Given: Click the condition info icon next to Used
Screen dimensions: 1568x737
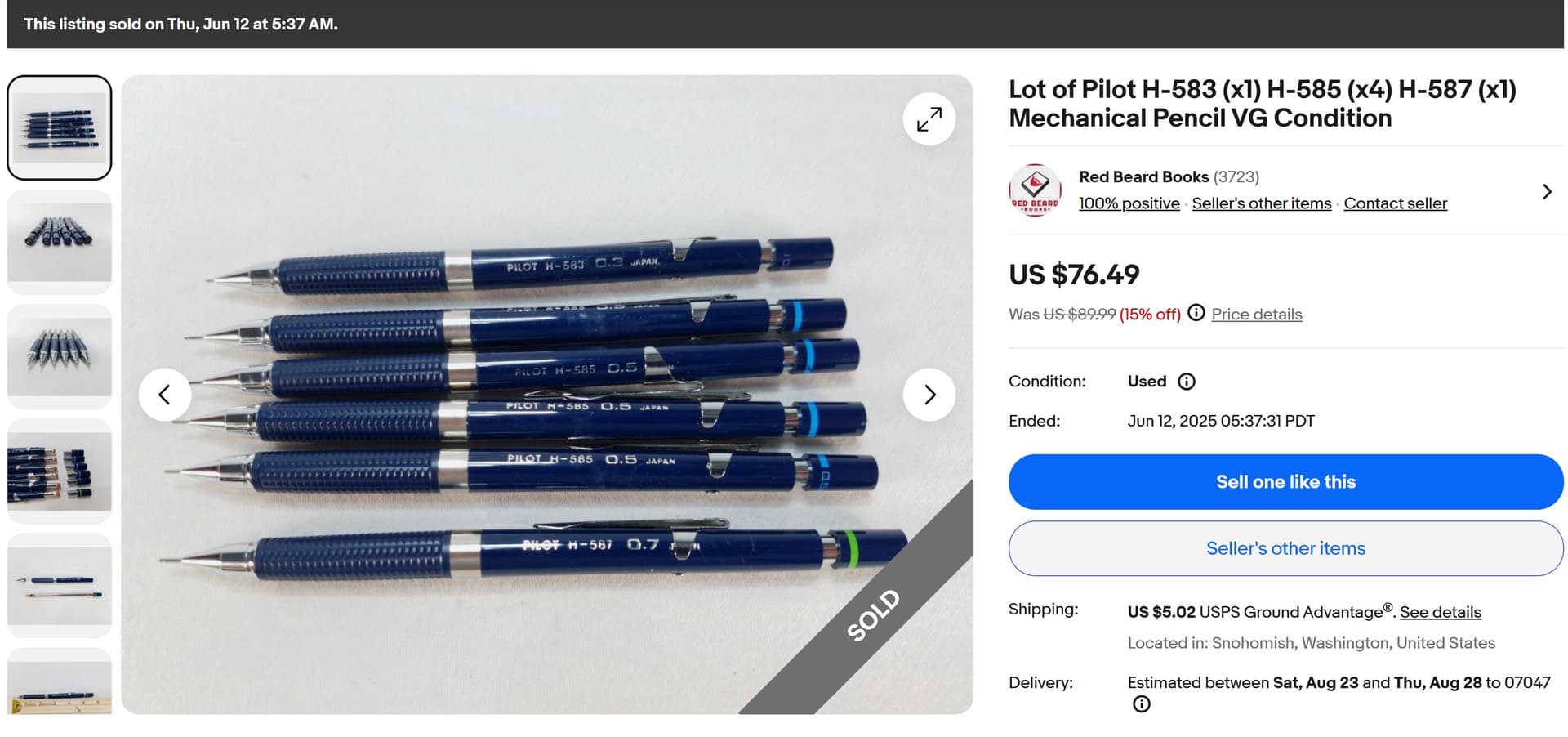Looking at the screenshot, I should coord(1187,382).
